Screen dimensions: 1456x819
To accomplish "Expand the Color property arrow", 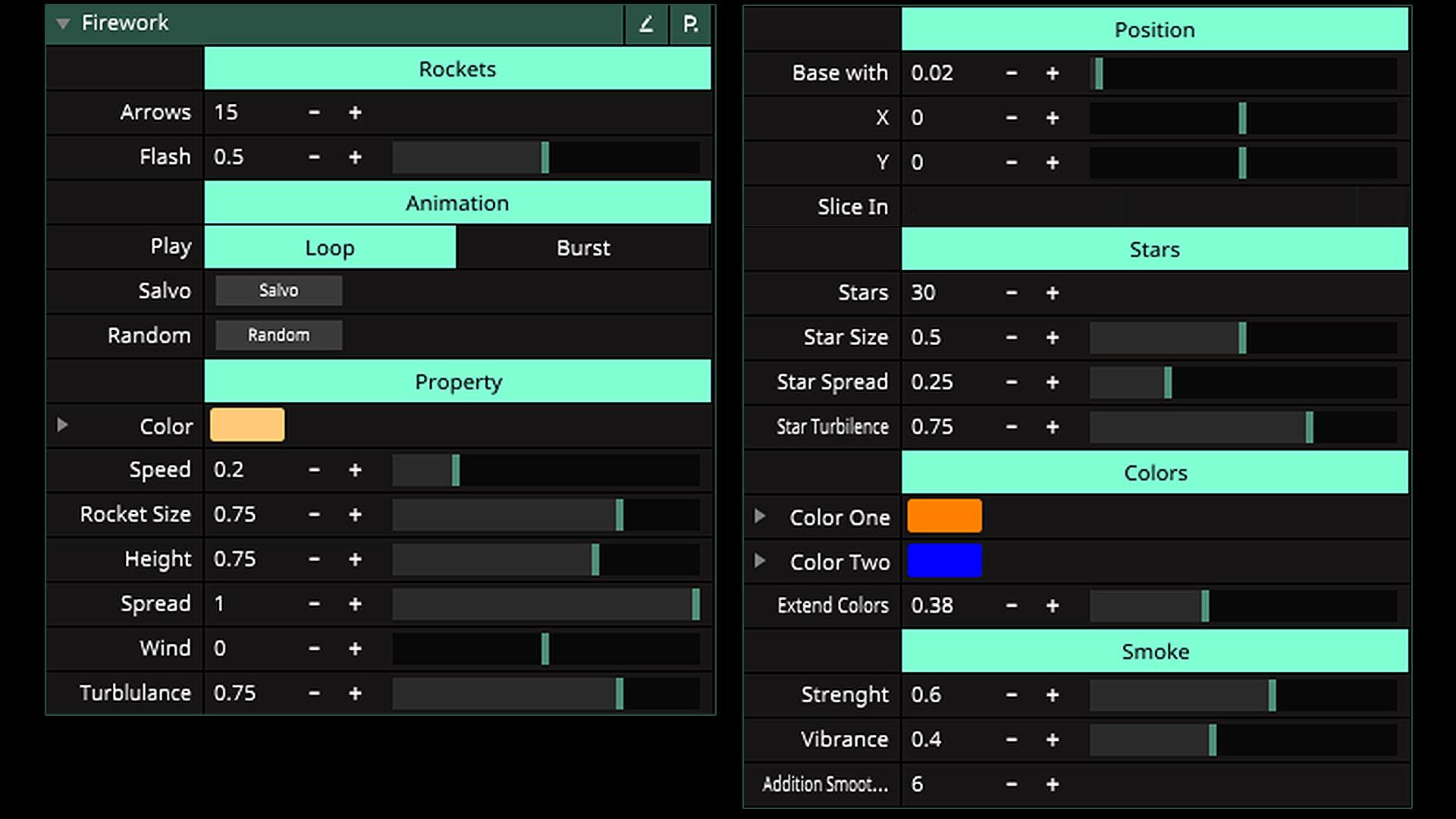I will click(x=63, y=425).
